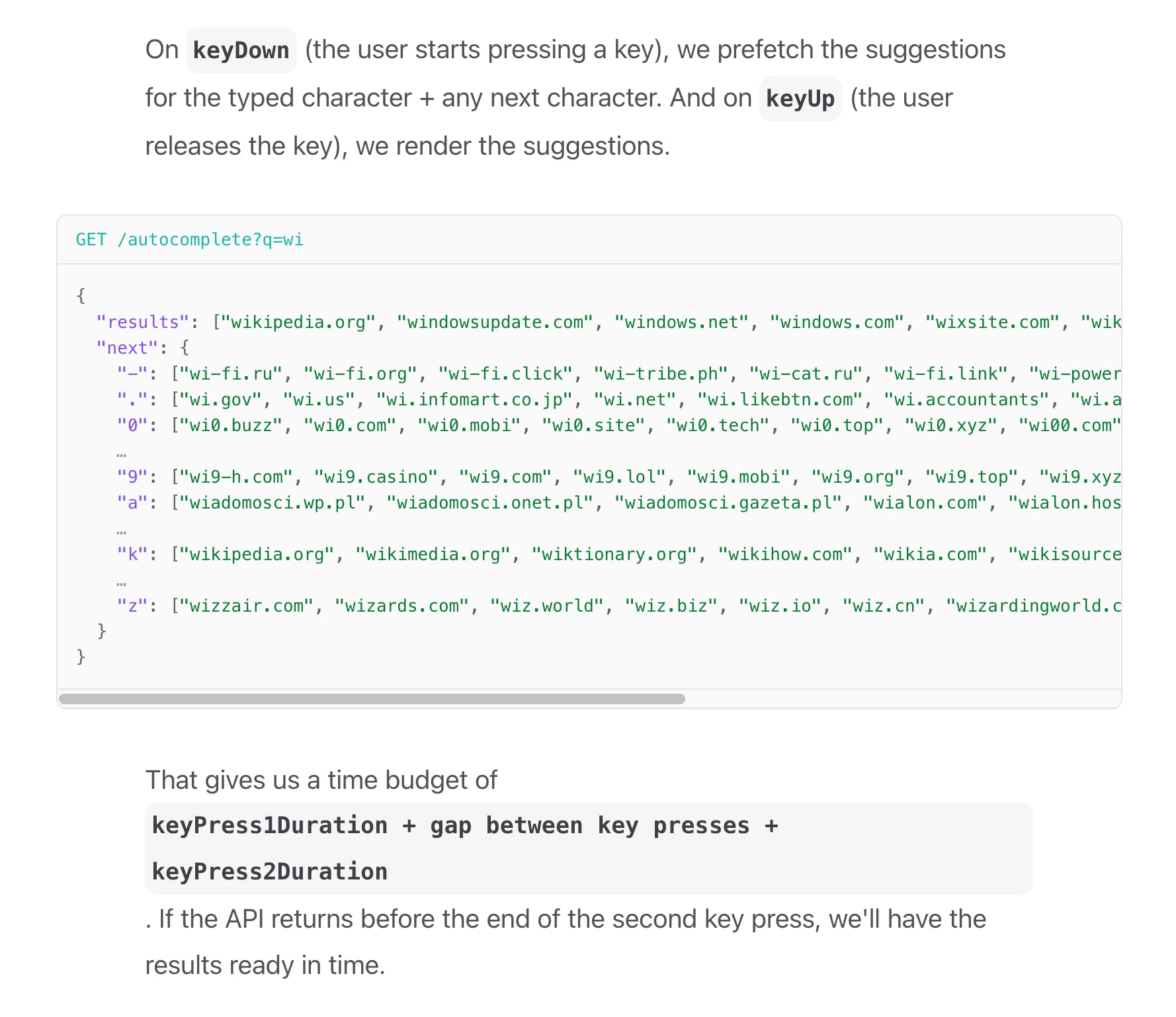This screenshot has height=1017, width=1176.
Task: Click the keyPress2Duration text
Action: click(x=270, y=872)
